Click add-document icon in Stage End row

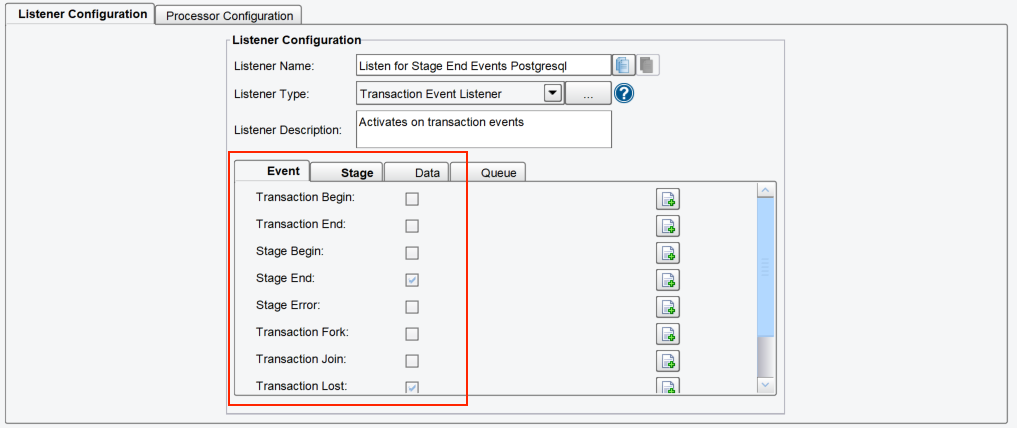coord(667,280)
